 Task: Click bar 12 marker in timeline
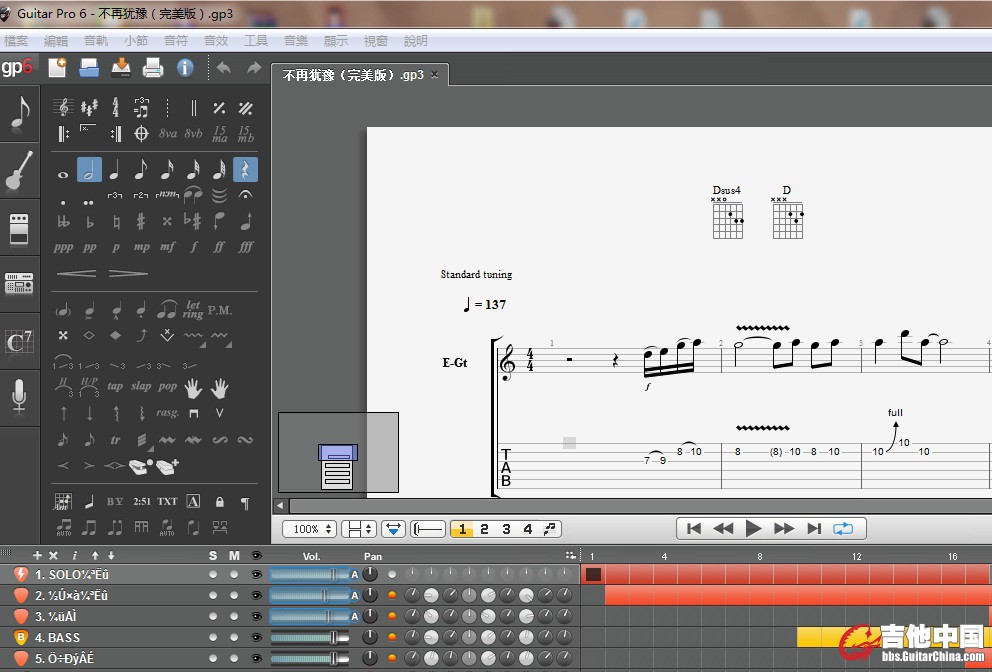[x=856, y=556]
